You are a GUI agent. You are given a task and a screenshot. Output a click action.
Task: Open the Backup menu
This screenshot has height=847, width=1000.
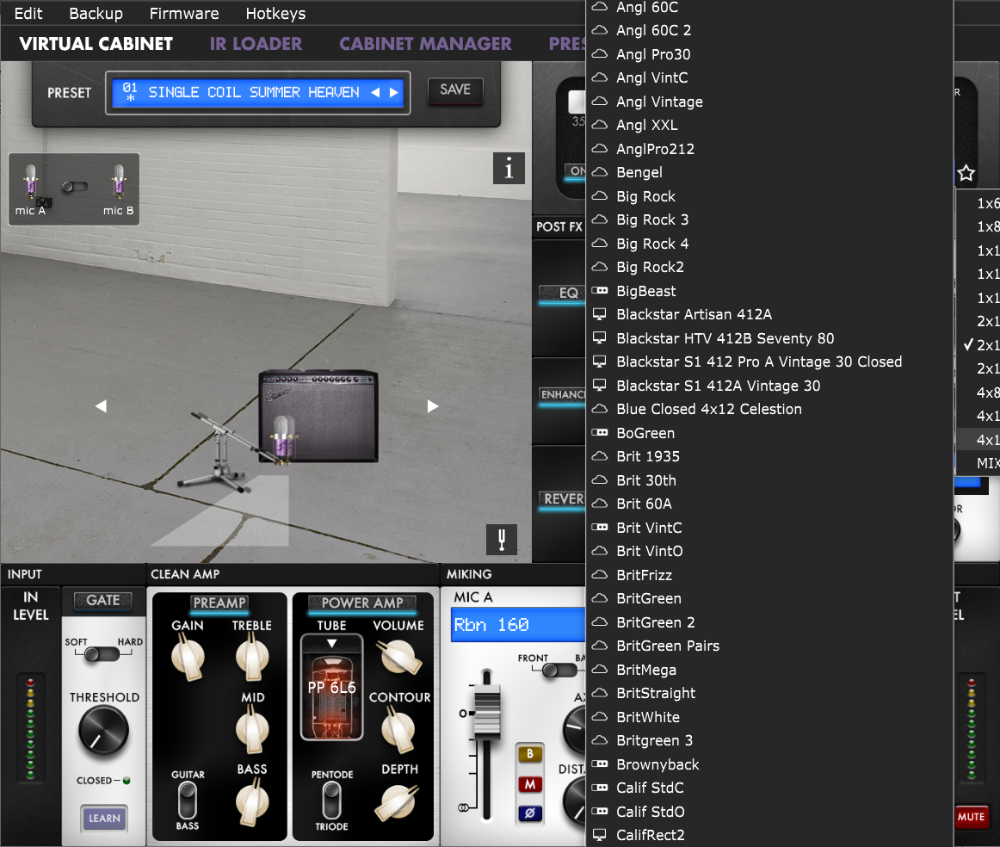click(96, 13)
